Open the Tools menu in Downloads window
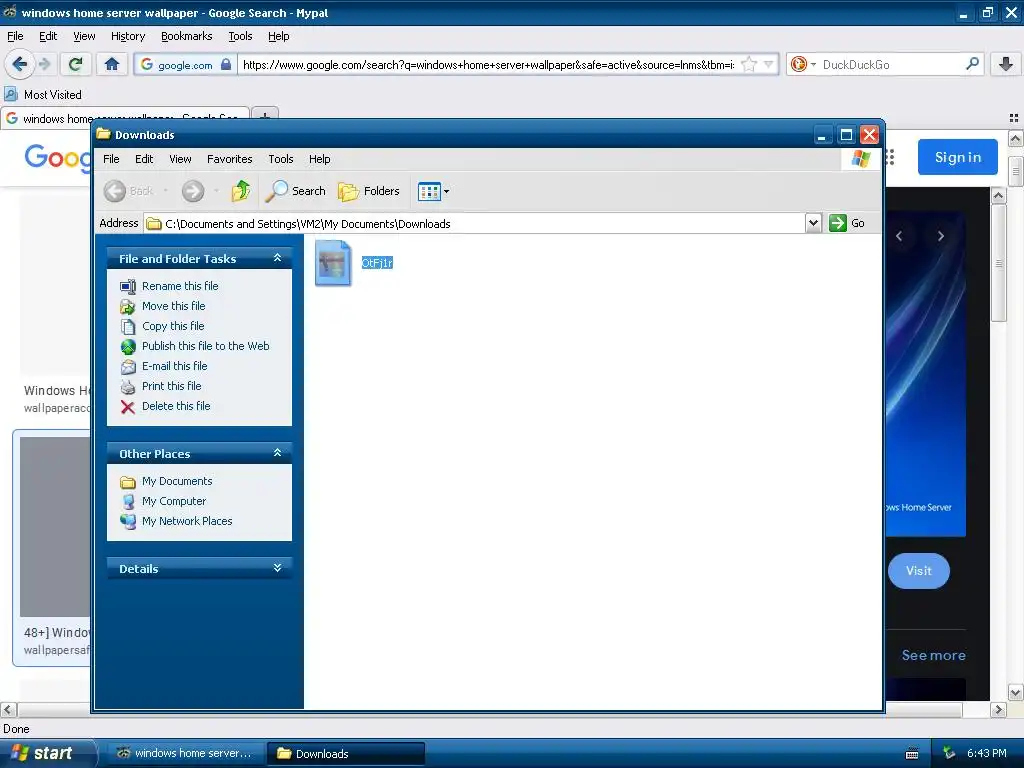This screenshot has width=1024, height=768. click(x=281, y=159)
